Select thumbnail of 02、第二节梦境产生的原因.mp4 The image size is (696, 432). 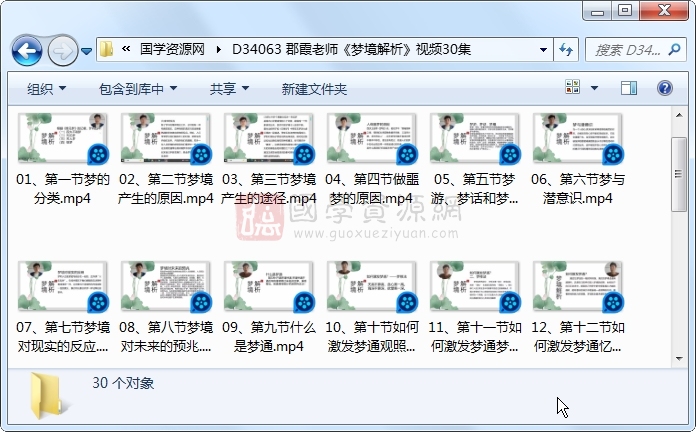[x=166, y=138]
